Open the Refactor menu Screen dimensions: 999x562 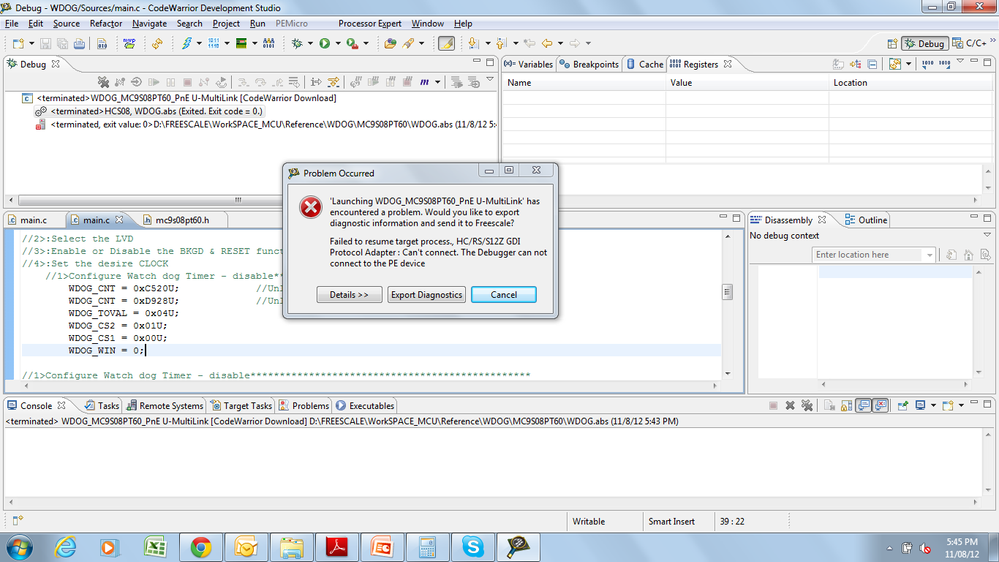tap(106, 24)
